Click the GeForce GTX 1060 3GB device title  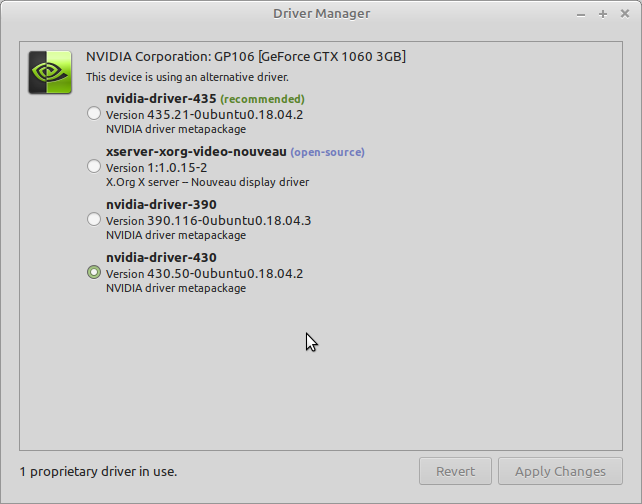pyautogui.click(x=246, y=57)
